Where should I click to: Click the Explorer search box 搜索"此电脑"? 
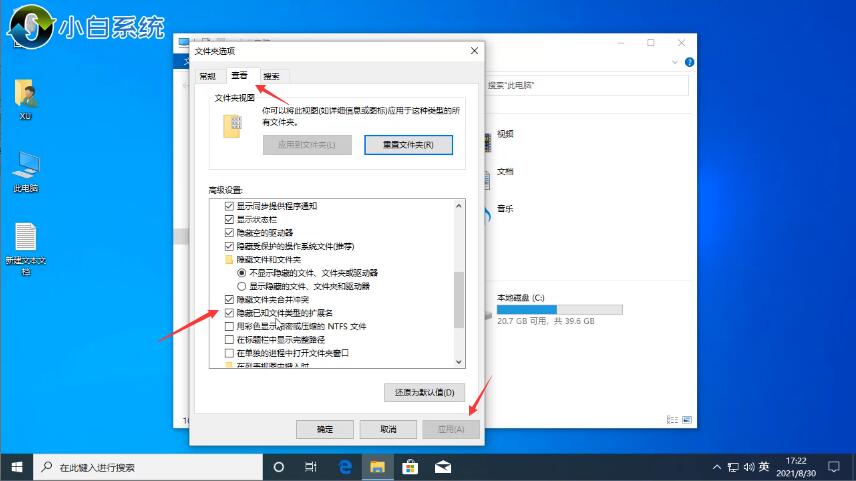coord(586,85)
